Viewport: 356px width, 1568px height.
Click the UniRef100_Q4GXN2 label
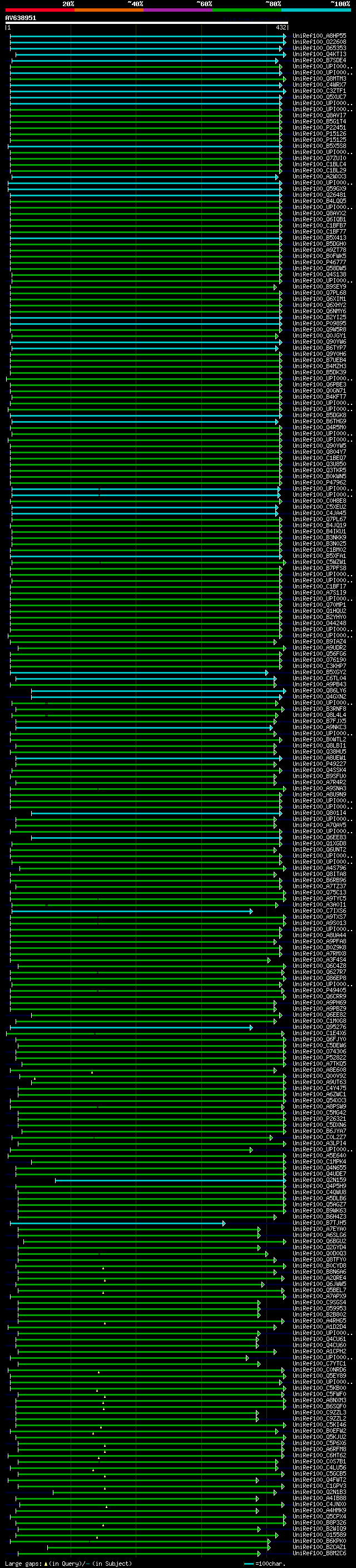click(319, 696)
